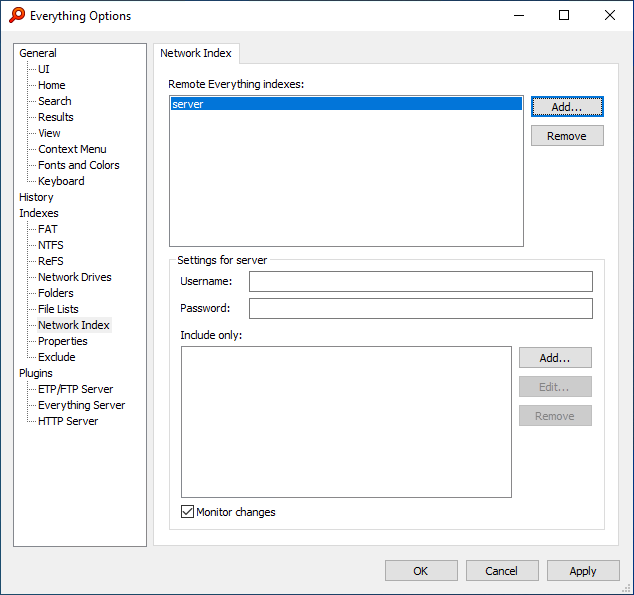Select Home in the options tree

click(x=52, y=85)
